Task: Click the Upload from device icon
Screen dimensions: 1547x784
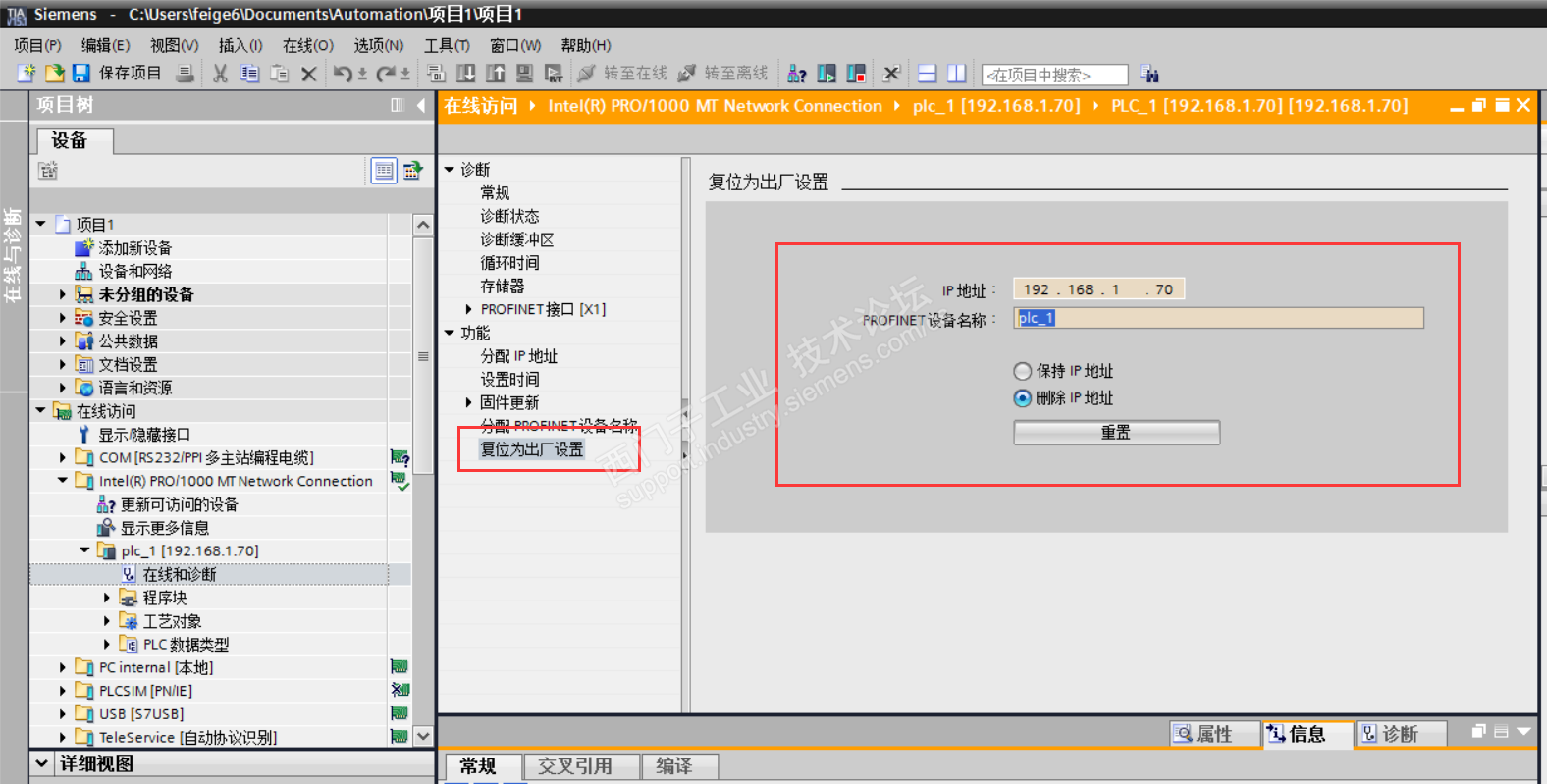Action: 496,74
